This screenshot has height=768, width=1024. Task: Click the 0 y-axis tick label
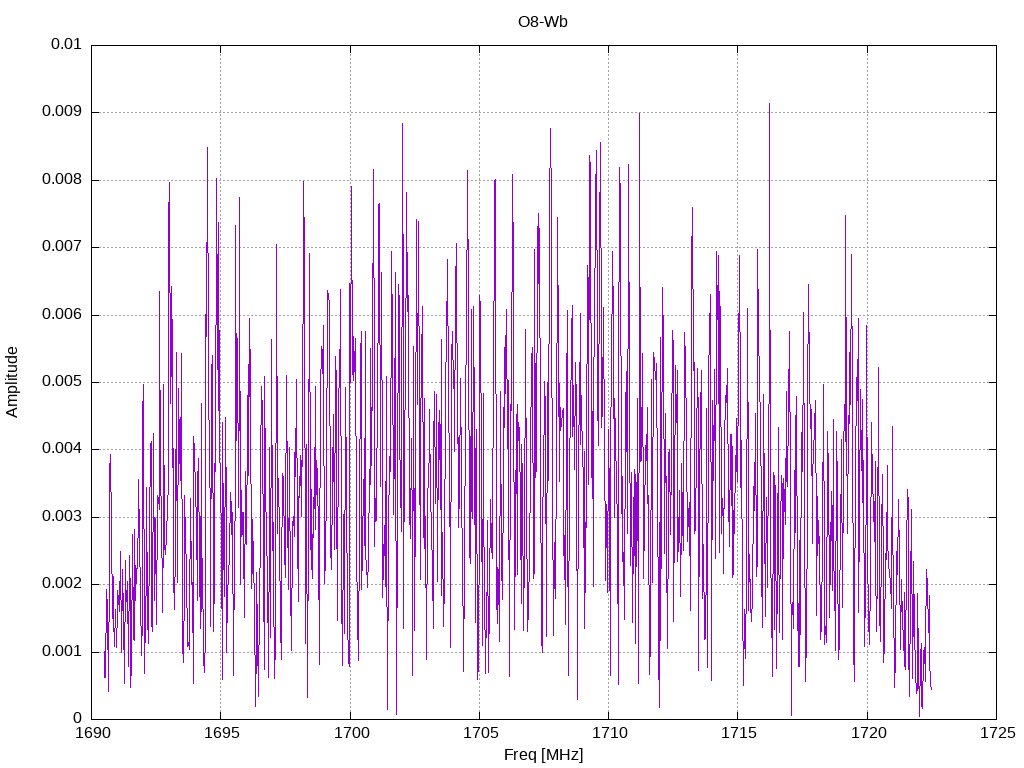(78, 718)
